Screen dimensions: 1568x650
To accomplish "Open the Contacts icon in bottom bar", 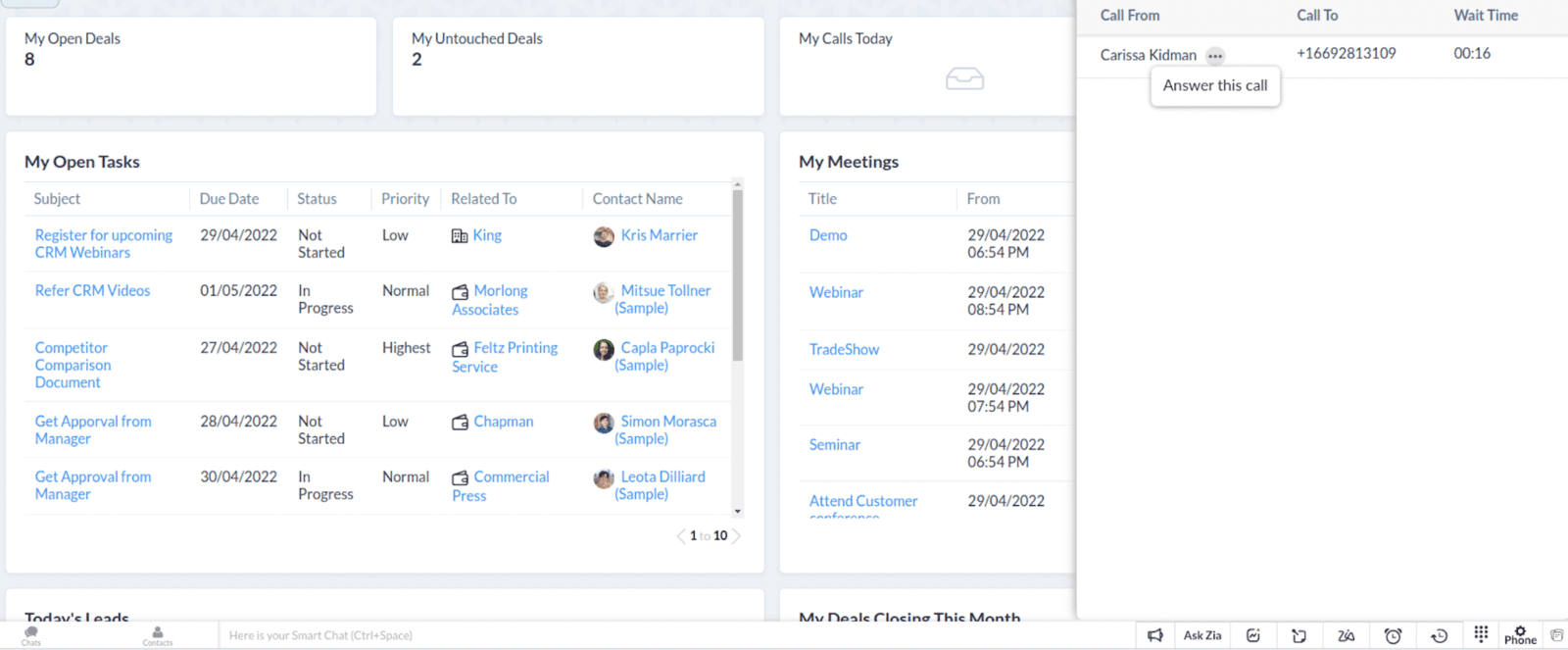I will (157, 635).
